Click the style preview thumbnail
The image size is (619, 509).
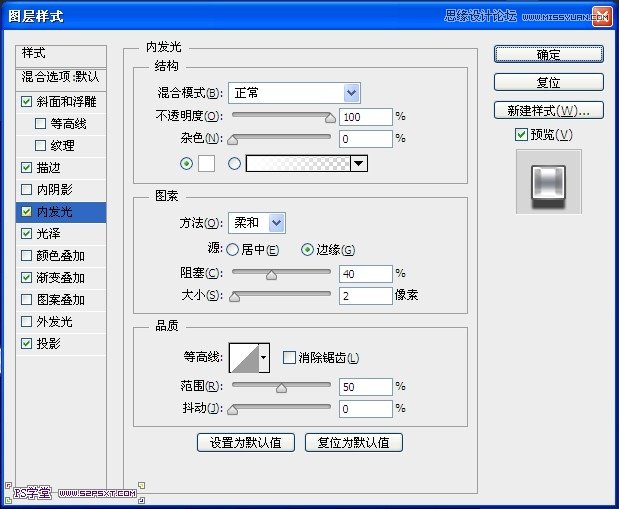pos(549,182)
